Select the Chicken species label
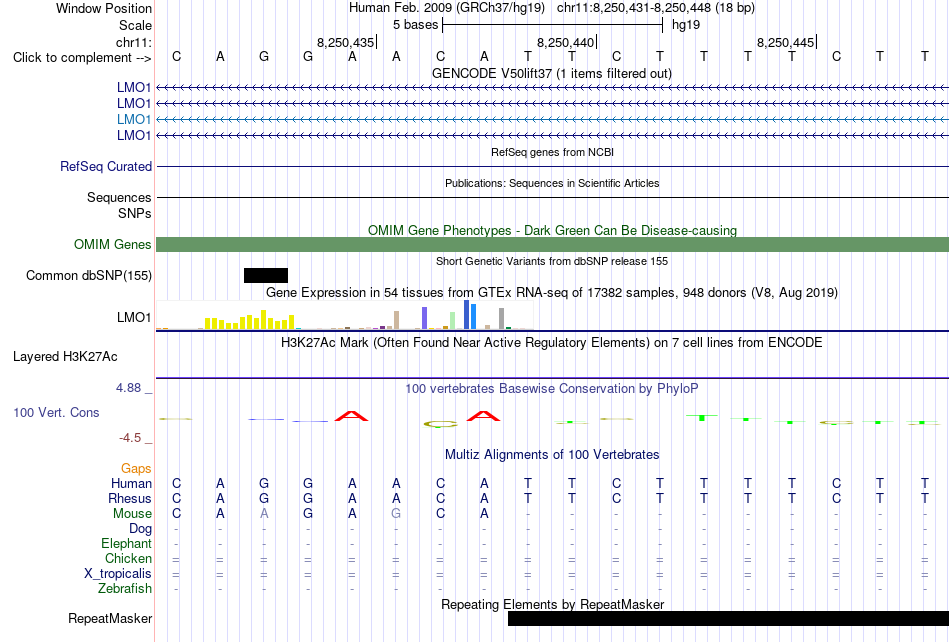The width and height of the screenshot is (950, 642). 128,558
